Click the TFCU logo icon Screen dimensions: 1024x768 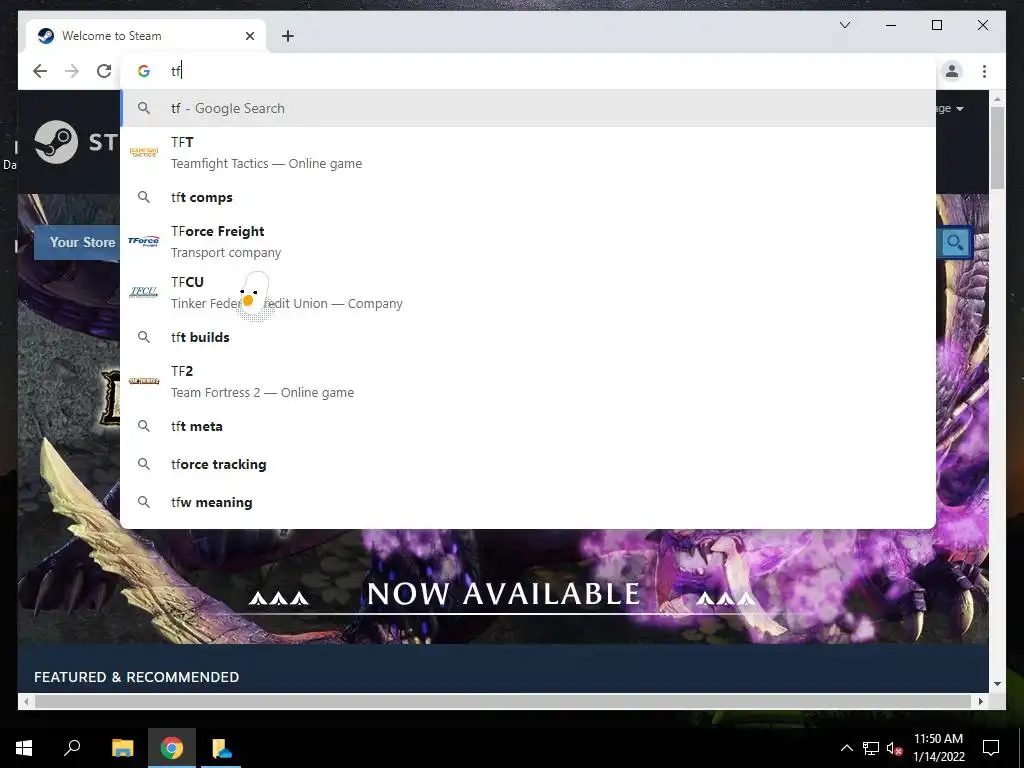tap(144, 291)
